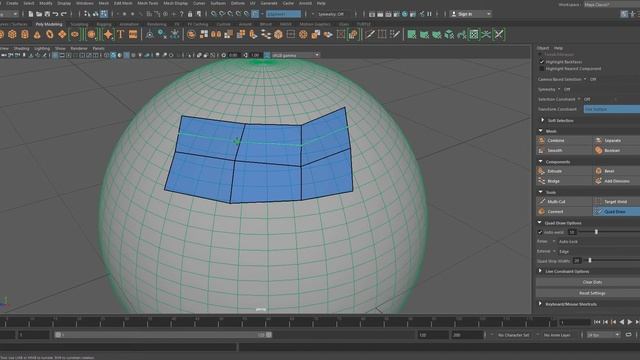Click the pause IPR render icon
The width and height of the screenshot is (640, 360).
[x=429, y=14]
